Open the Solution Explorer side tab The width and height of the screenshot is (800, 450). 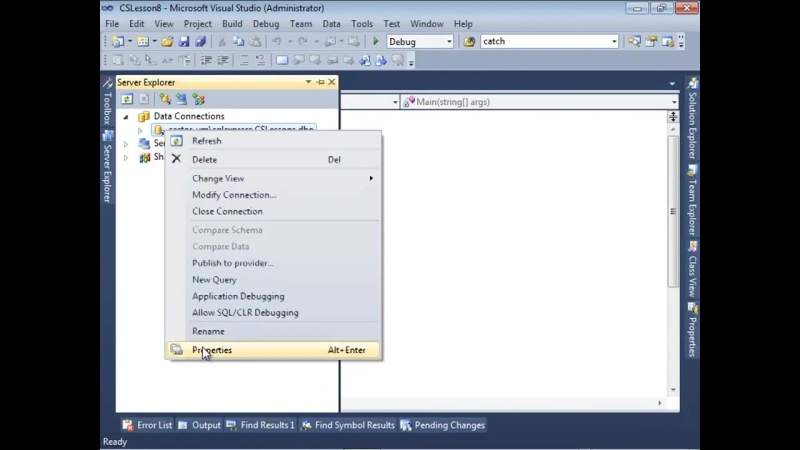(x=692, y=118)
